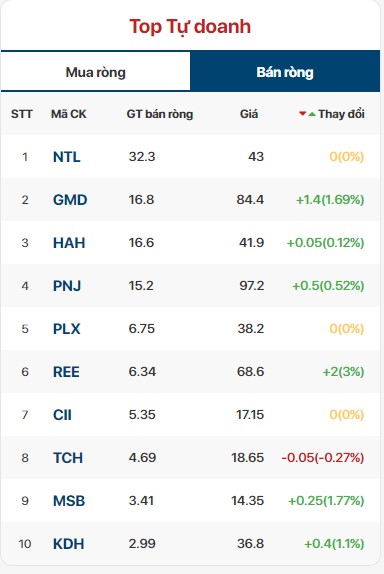
Task: Click the STT column header
Action: [x=22, y=114]
